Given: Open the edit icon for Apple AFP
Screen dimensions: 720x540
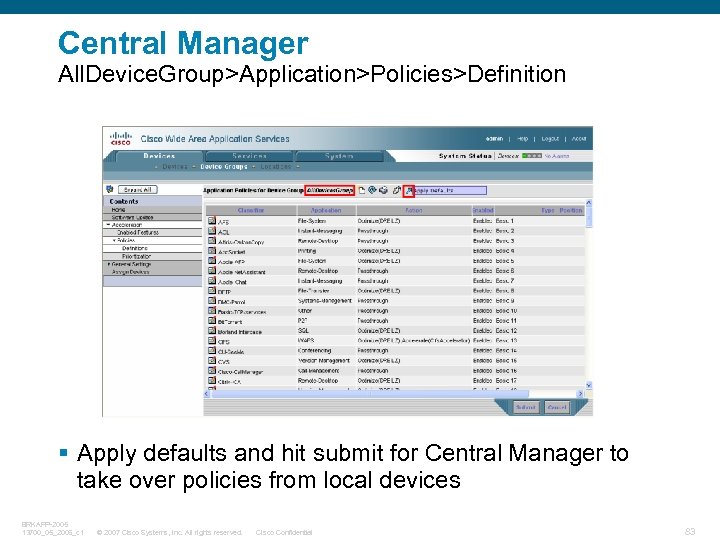Looking at the screenshot, I should (212, 260).
